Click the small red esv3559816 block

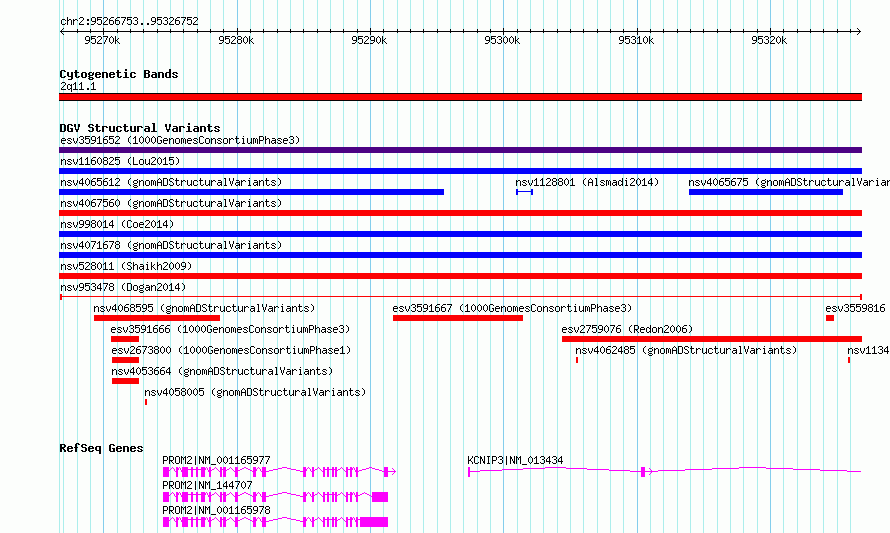[x=830, y=318]
